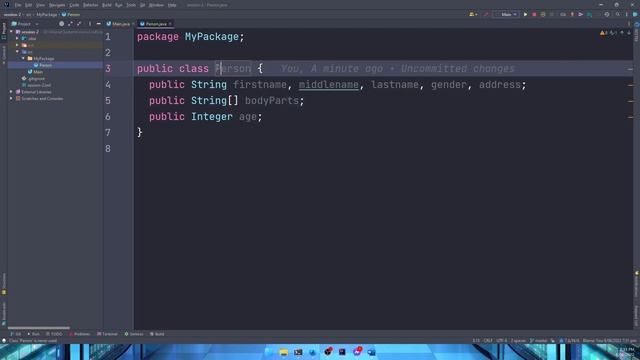Image resolution: width=640 pixels, height=360 pixels.
Task: Open the Help menu
Action: [172, 5]
